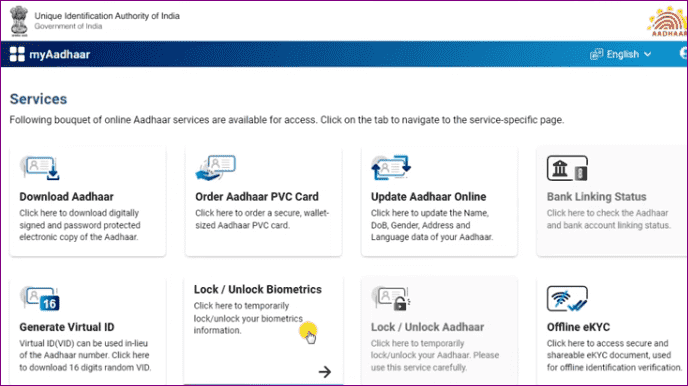Click the Download Aadhaar card icon
This screenshot has width=688, height=386.
(40, 168)
